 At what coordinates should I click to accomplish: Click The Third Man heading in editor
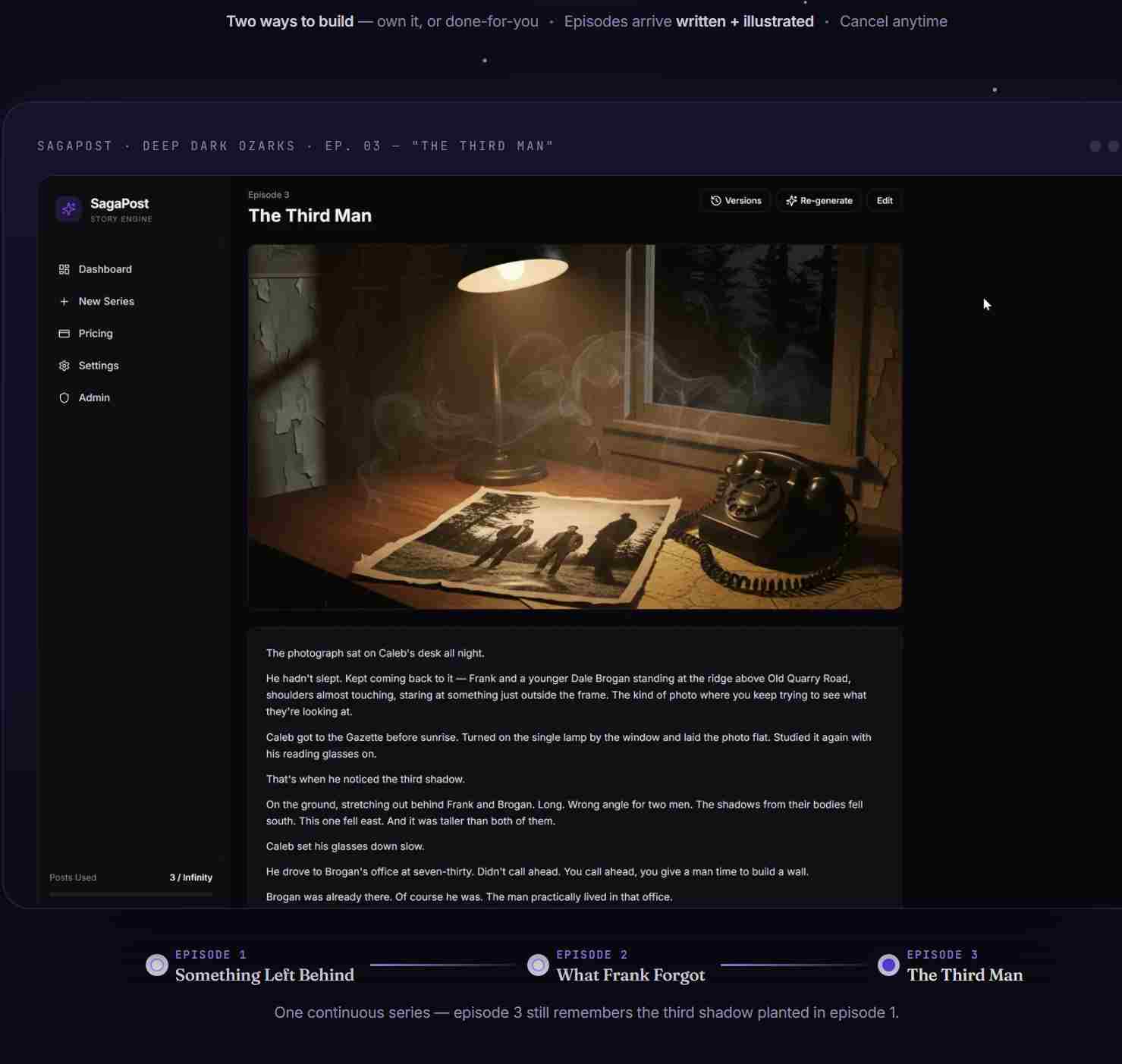tap(310, 215)
